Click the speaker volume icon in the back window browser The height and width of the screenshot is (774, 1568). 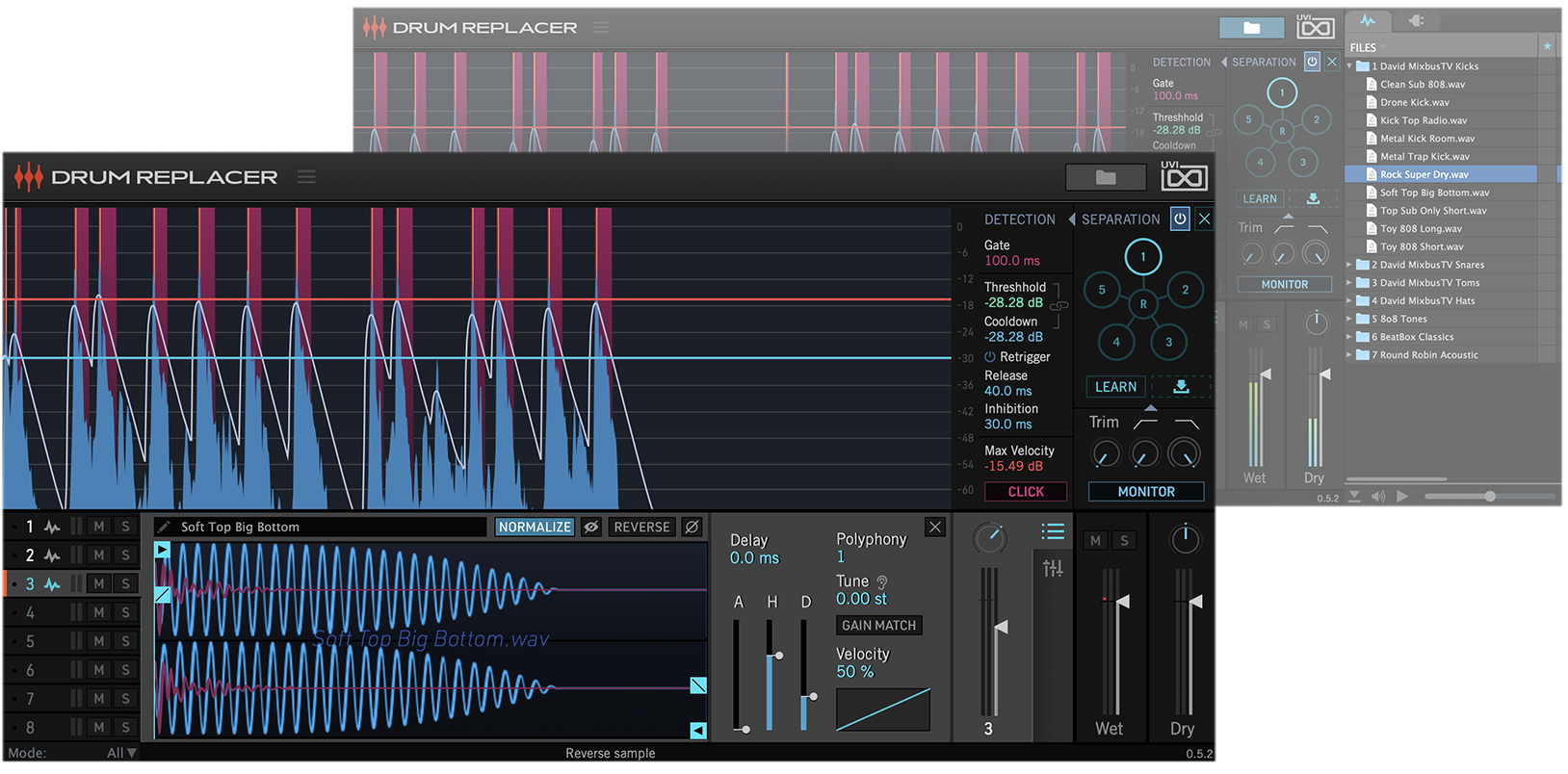[x=1378, y=497]
